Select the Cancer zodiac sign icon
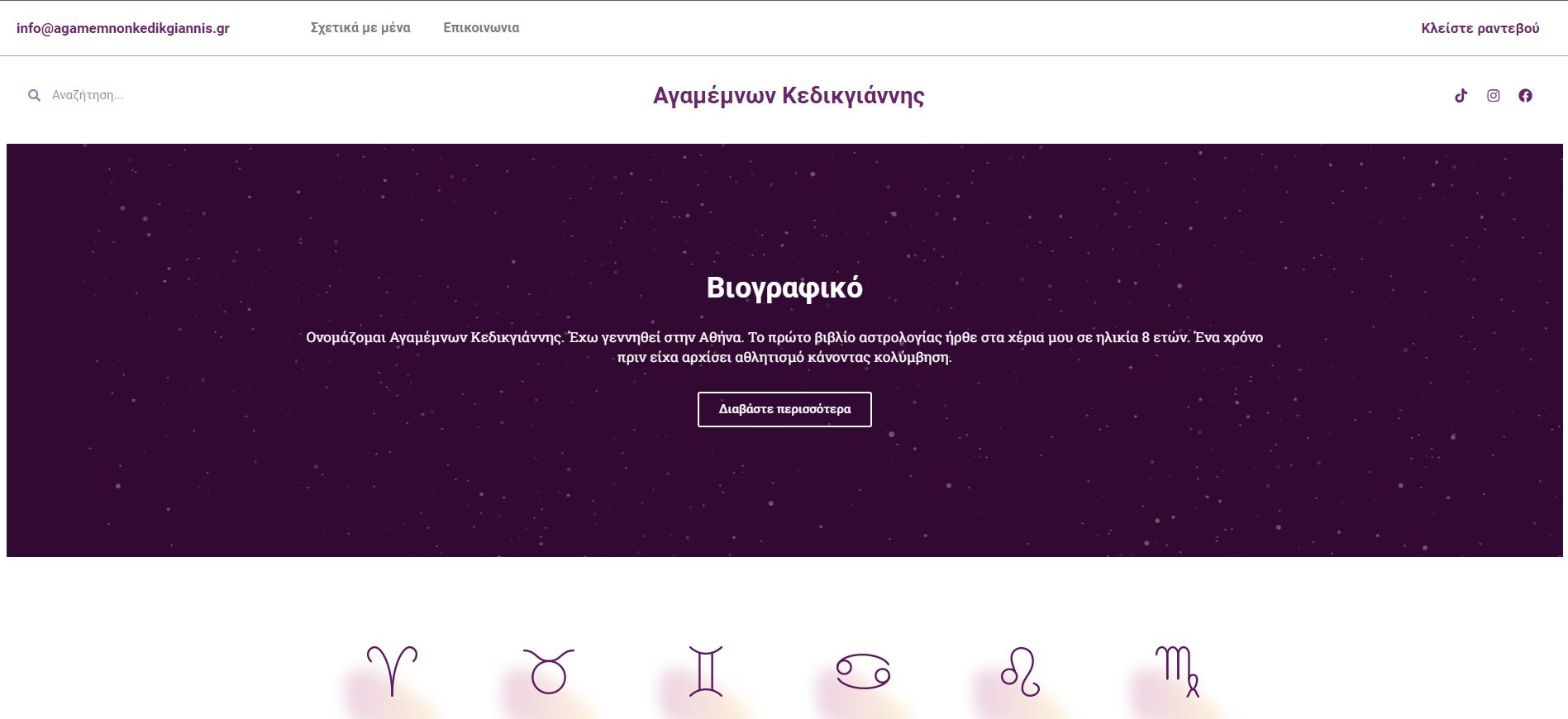Viewport: 1568px width, 719px height. (x=863, y=671)
